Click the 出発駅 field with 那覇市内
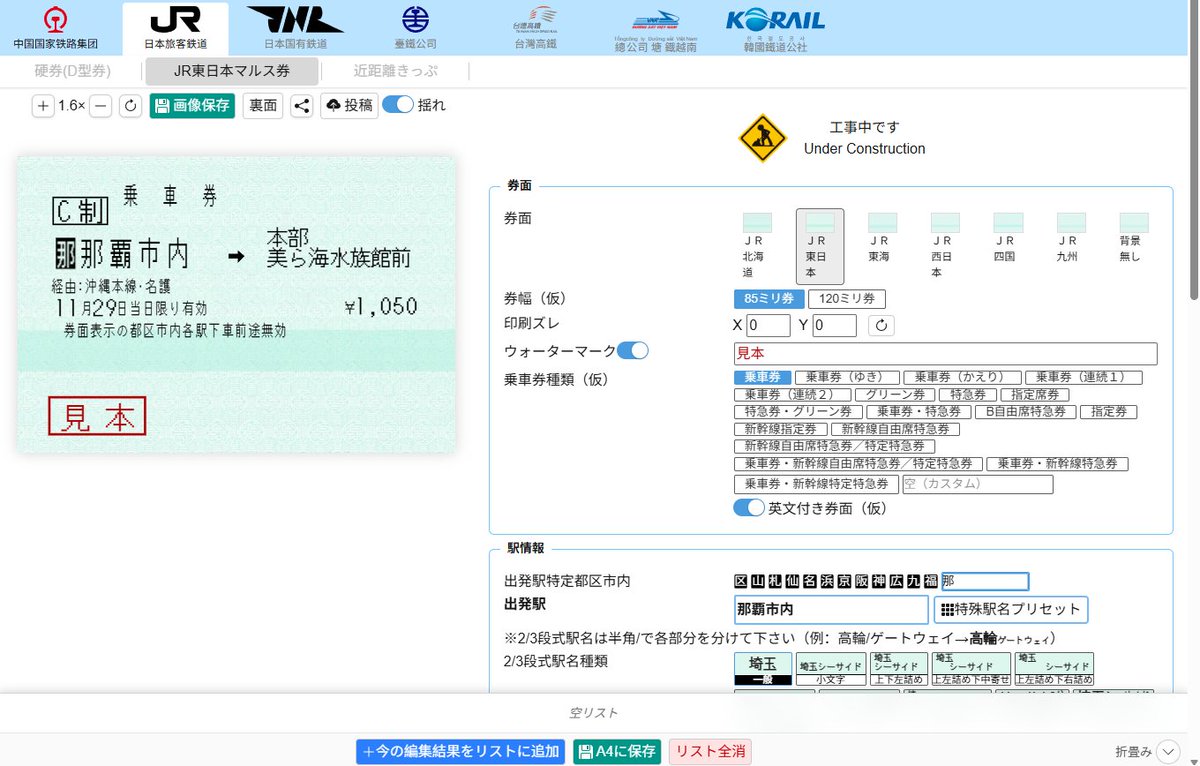The height and width of the screenshot is (766, 1200). pos(831,609)
